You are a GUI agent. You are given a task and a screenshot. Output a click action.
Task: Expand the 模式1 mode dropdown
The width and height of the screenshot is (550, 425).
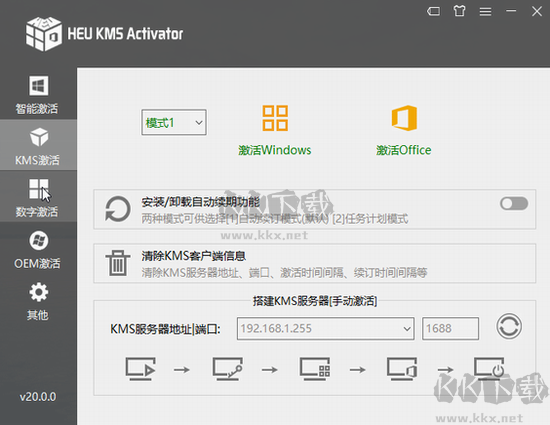tap(174, 122)
